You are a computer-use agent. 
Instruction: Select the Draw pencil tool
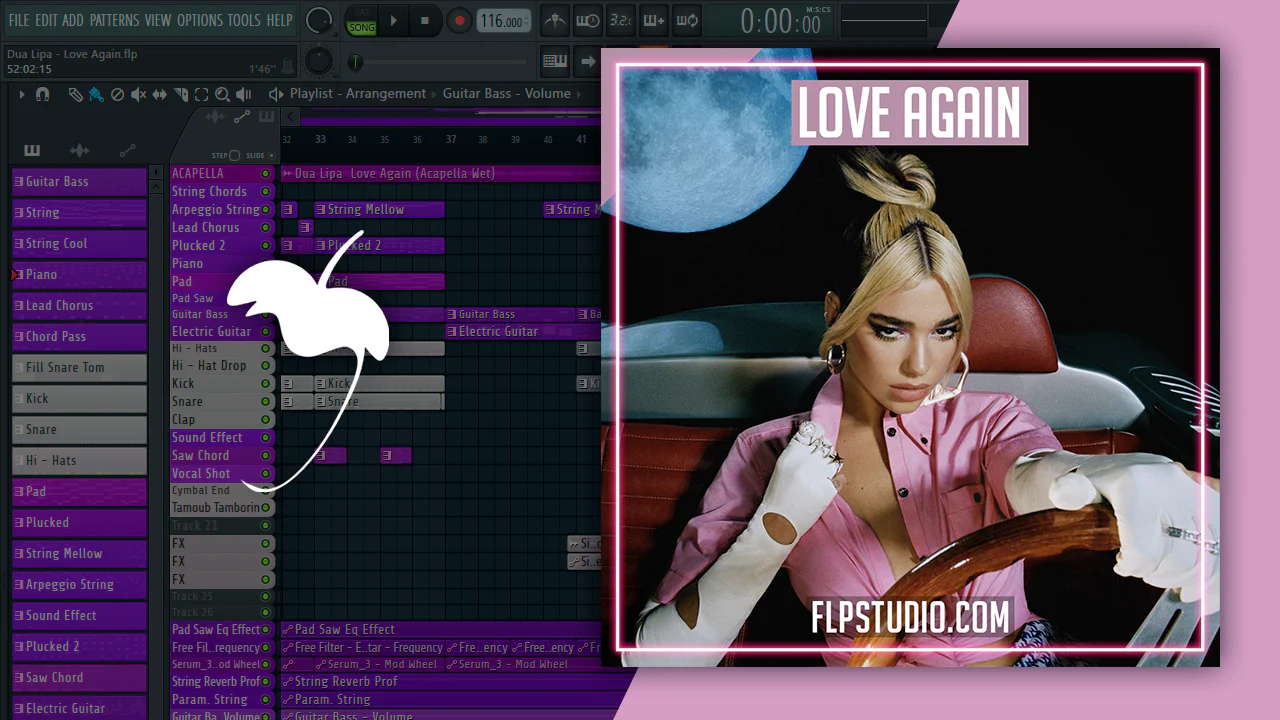[x=75, y=94]
